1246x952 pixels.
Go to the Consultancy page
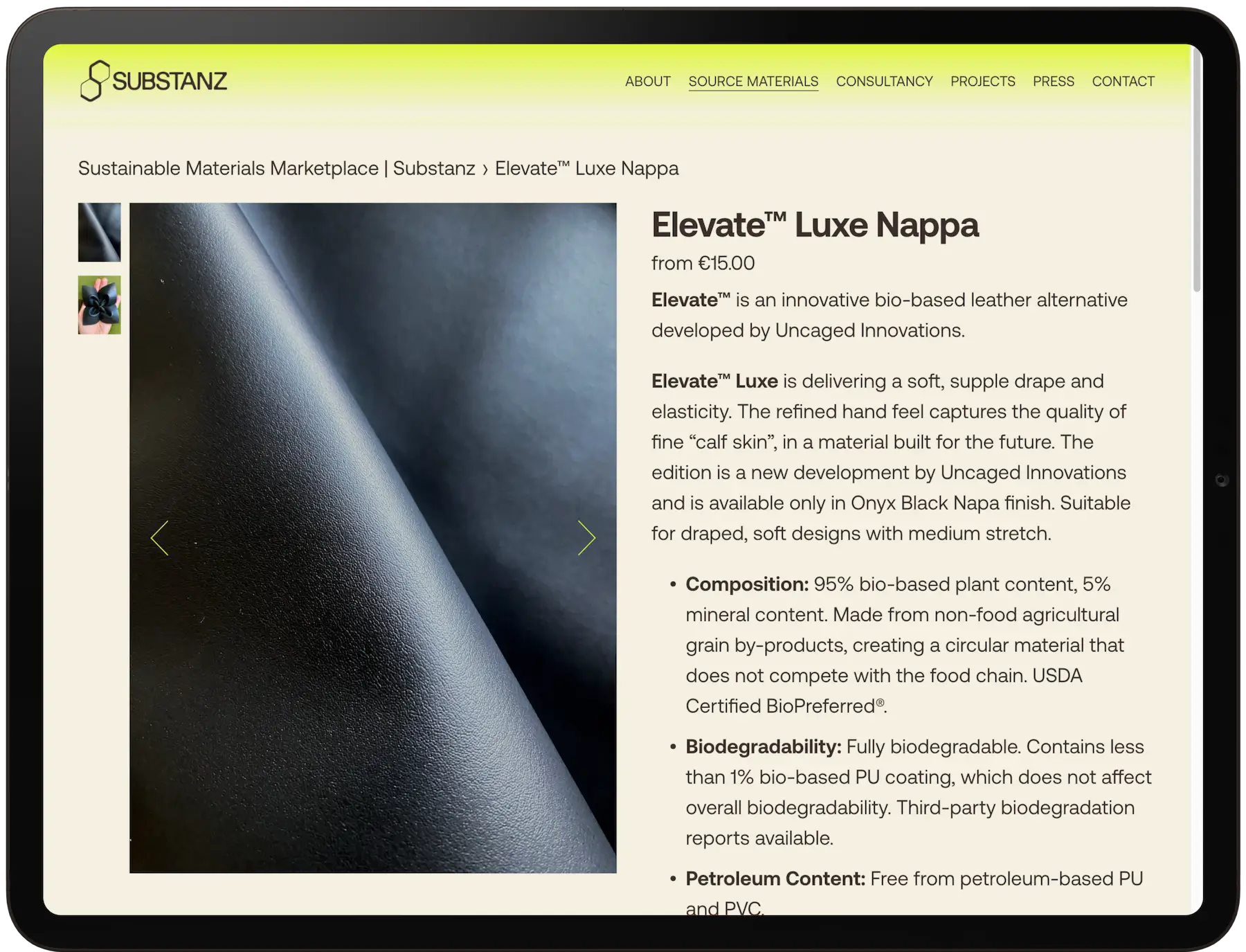(884, 82)
